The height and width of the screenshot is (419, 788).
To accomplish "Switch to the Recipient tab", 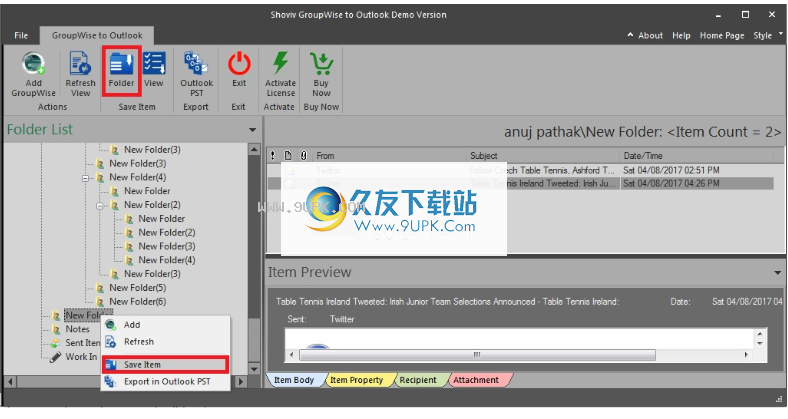I will point(418,380).
